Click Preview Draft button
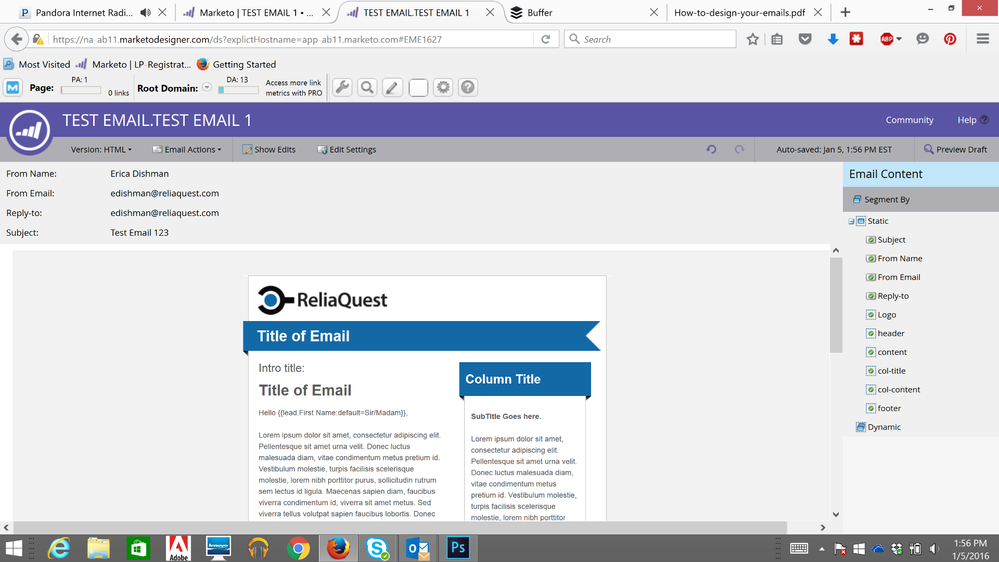 tap(955, 149)
